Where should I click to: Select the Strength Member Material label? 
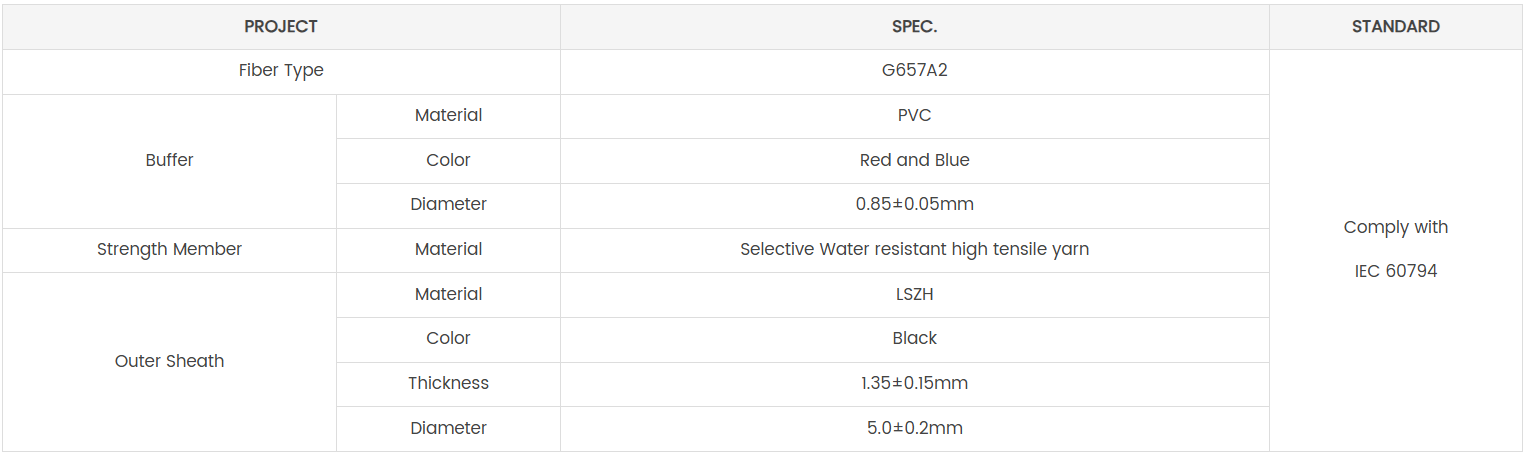448,249
